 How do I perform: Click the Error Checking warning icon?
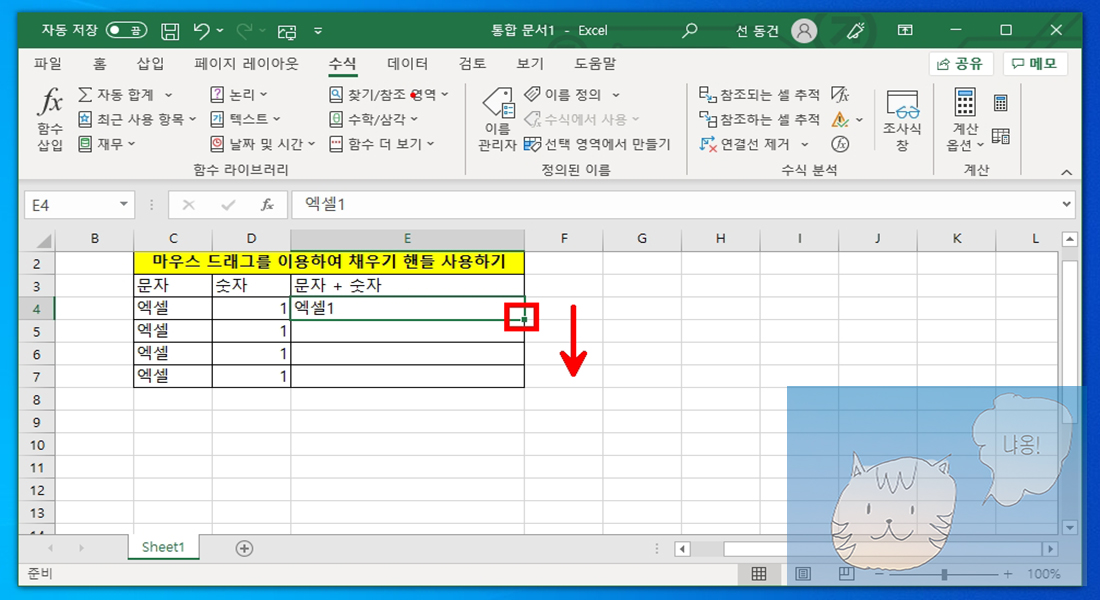(x=840, y=119)
